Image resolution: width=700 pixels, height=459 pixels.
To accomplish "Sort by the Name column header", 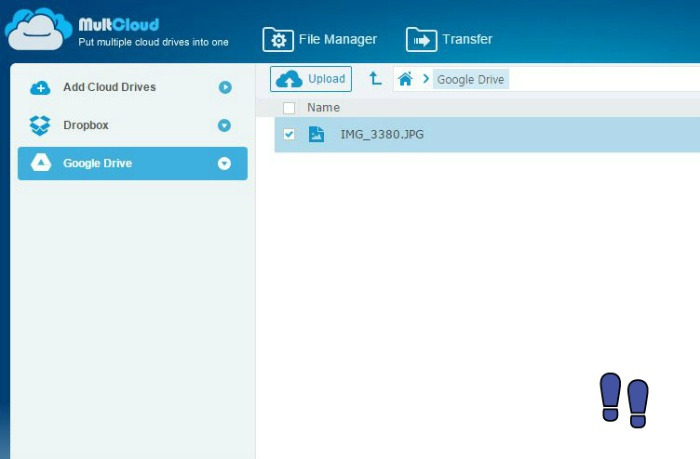I will click(323, 108).
